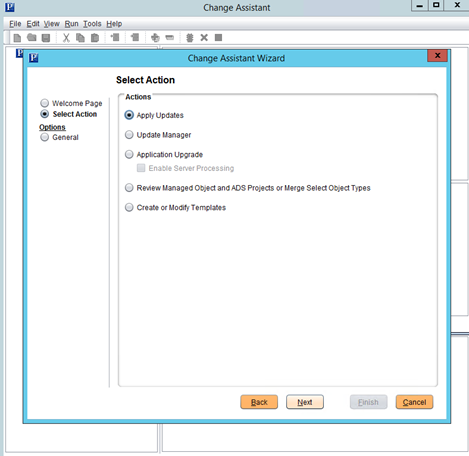Click the New file toolbar icon

[x=17, y=38]
